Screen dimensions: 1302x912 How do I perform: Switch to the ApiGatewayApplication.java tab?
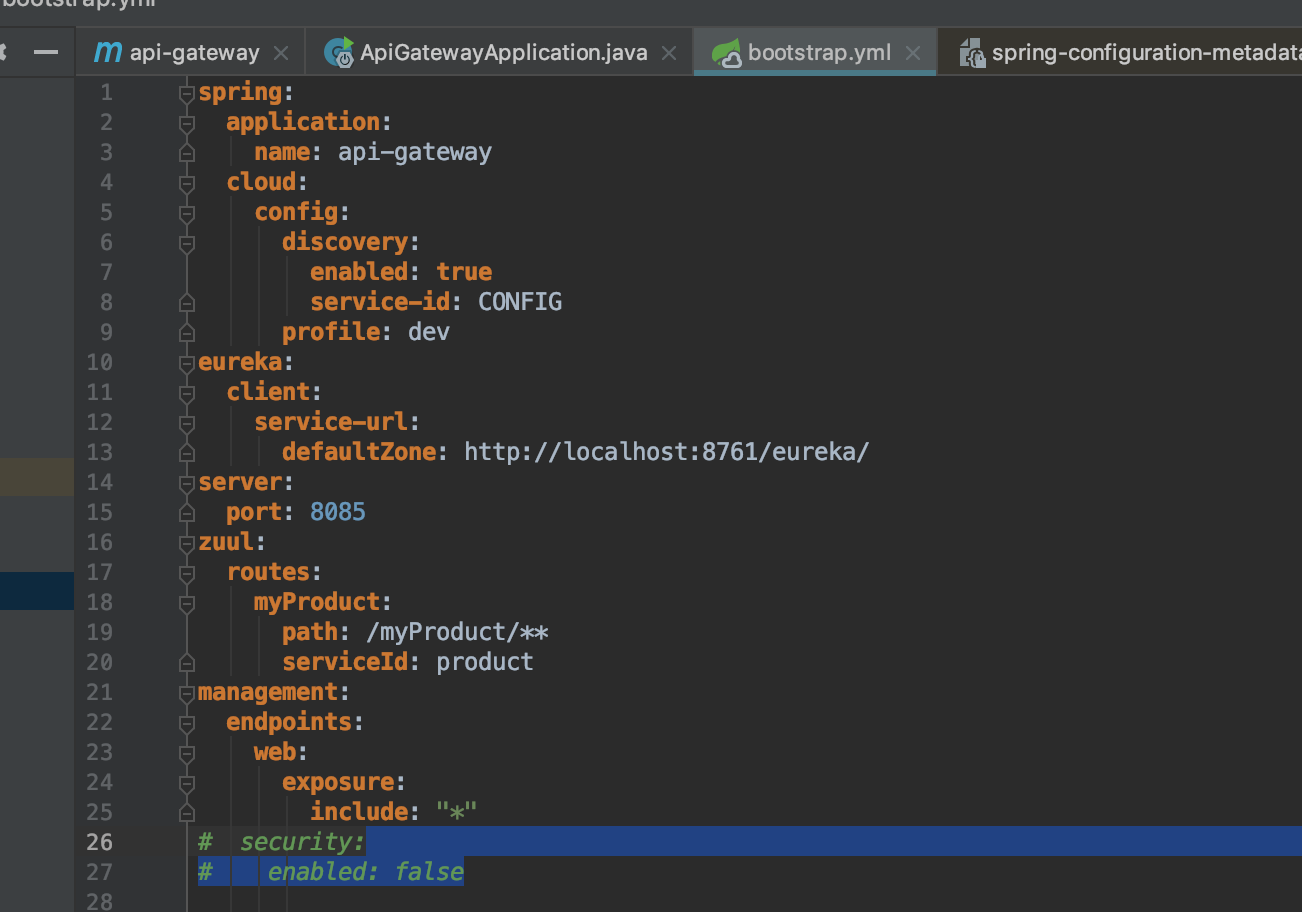click(x=503, y=53)
